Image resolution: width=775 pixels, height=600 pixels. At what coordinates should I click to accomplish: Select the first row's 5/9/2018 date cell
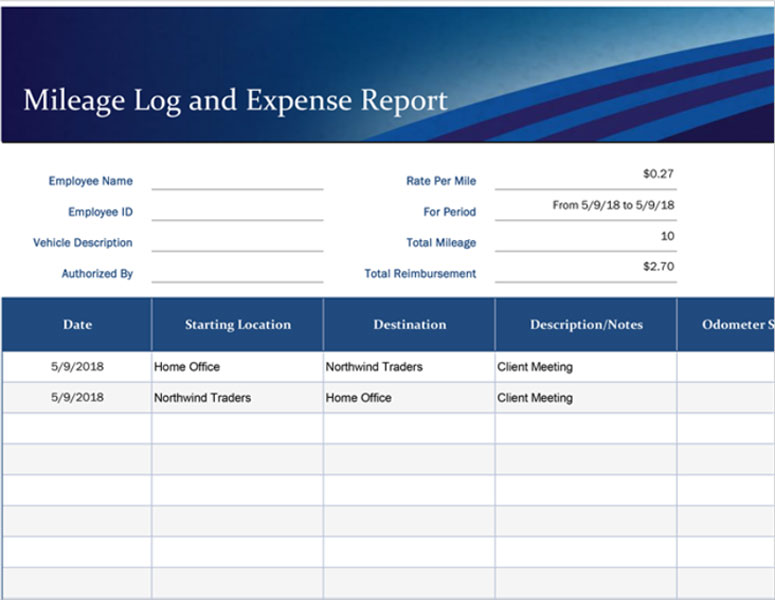point(77,367)
